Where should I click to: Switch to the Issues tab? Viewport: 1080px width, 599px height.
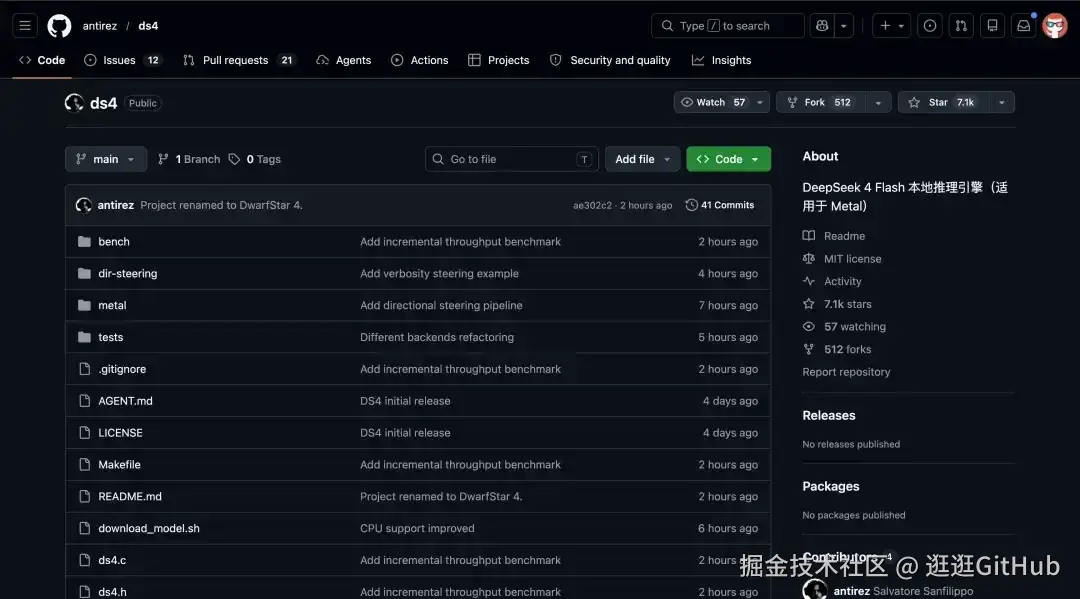122,61
